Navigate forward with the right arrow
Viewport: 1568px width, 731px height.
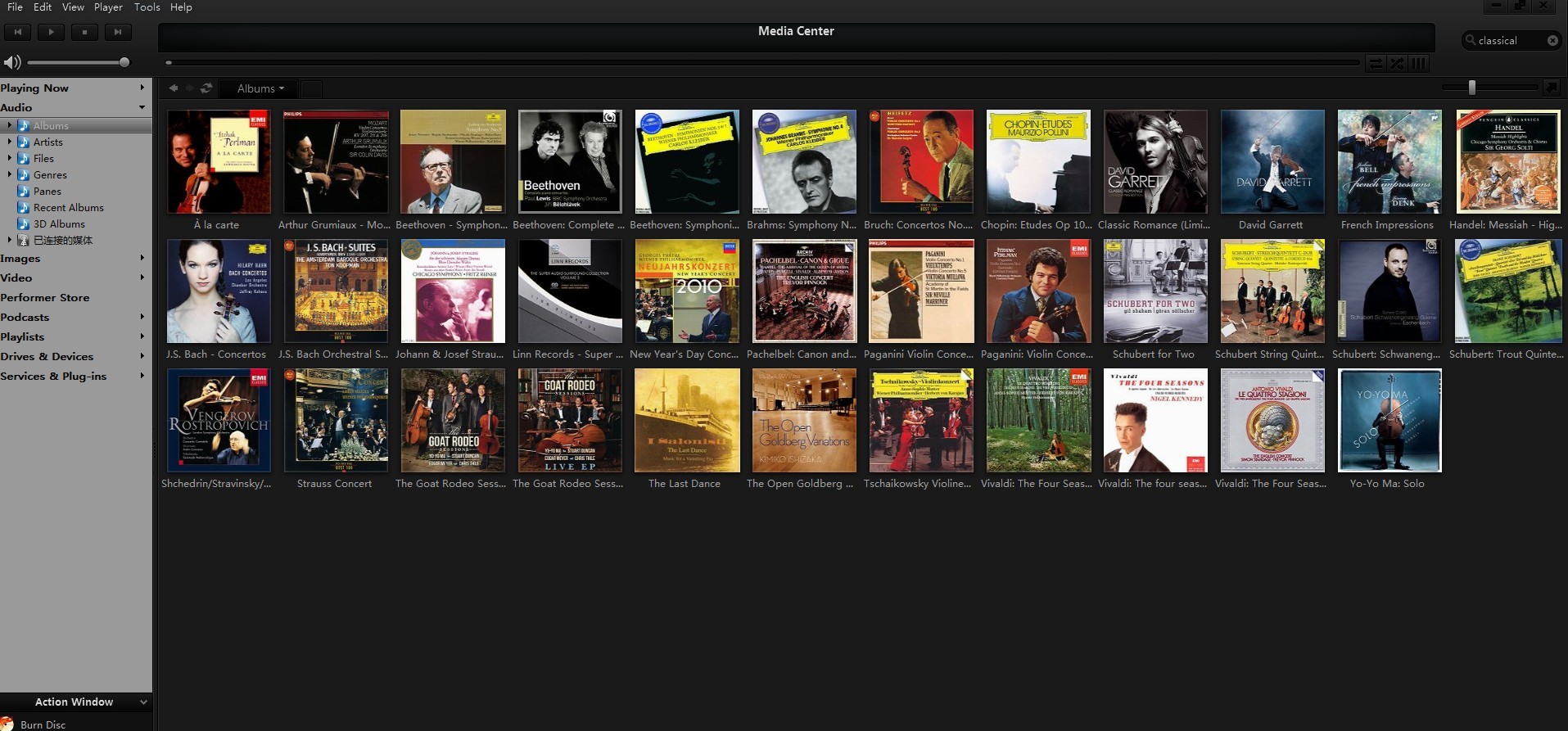190,88
